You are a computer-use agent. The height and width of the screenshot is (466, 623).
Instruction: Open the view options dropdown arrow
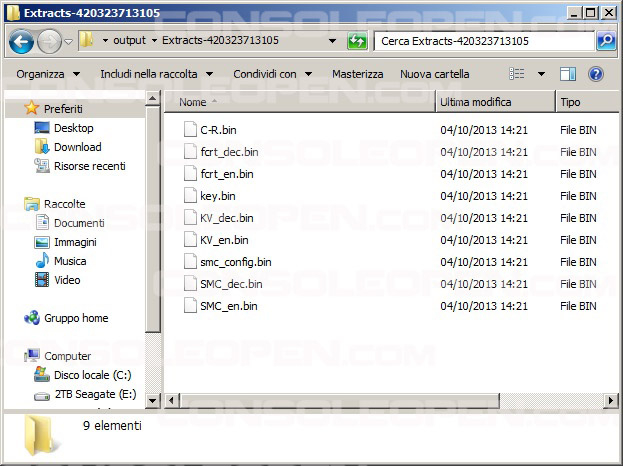click(x=541, y=74)
